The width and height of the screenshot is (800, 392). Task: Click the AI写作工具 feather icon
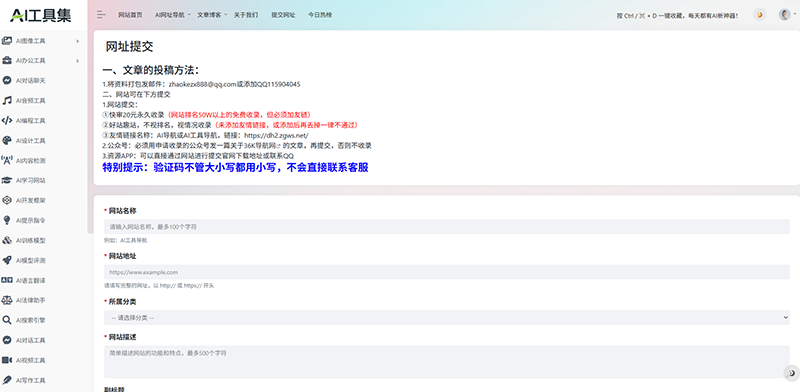(7, 380)
